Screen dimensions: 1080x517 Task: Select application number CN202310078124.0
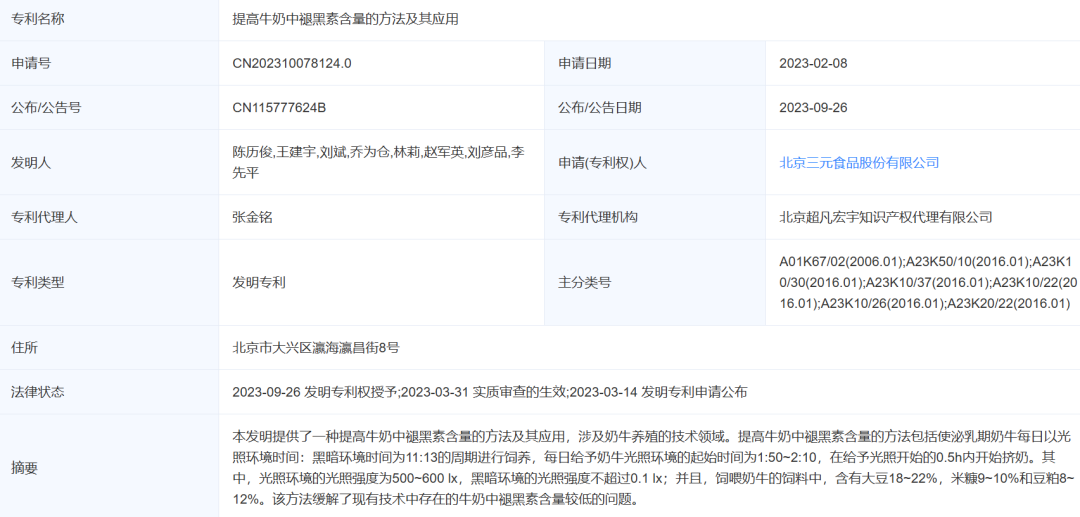click(292, 63)
